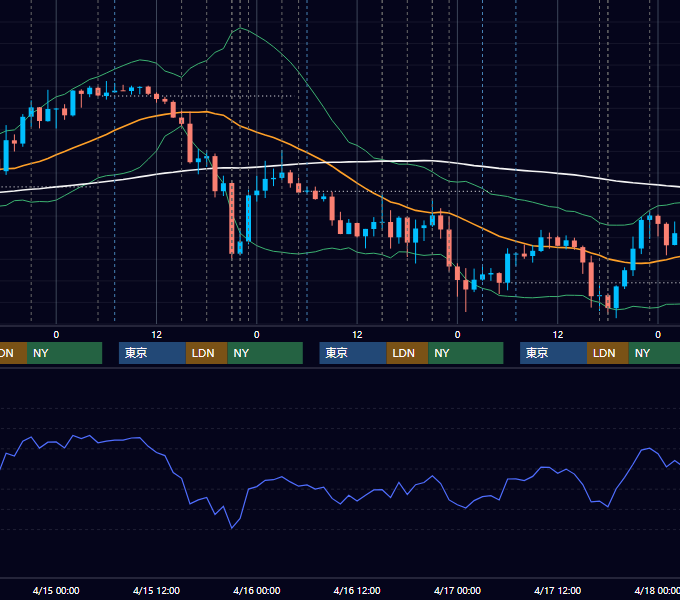The width and height of the screenshot is (680, 600).
Task: Click the lowest point of the blue oscillator line
Action: [x=232, y=528]
